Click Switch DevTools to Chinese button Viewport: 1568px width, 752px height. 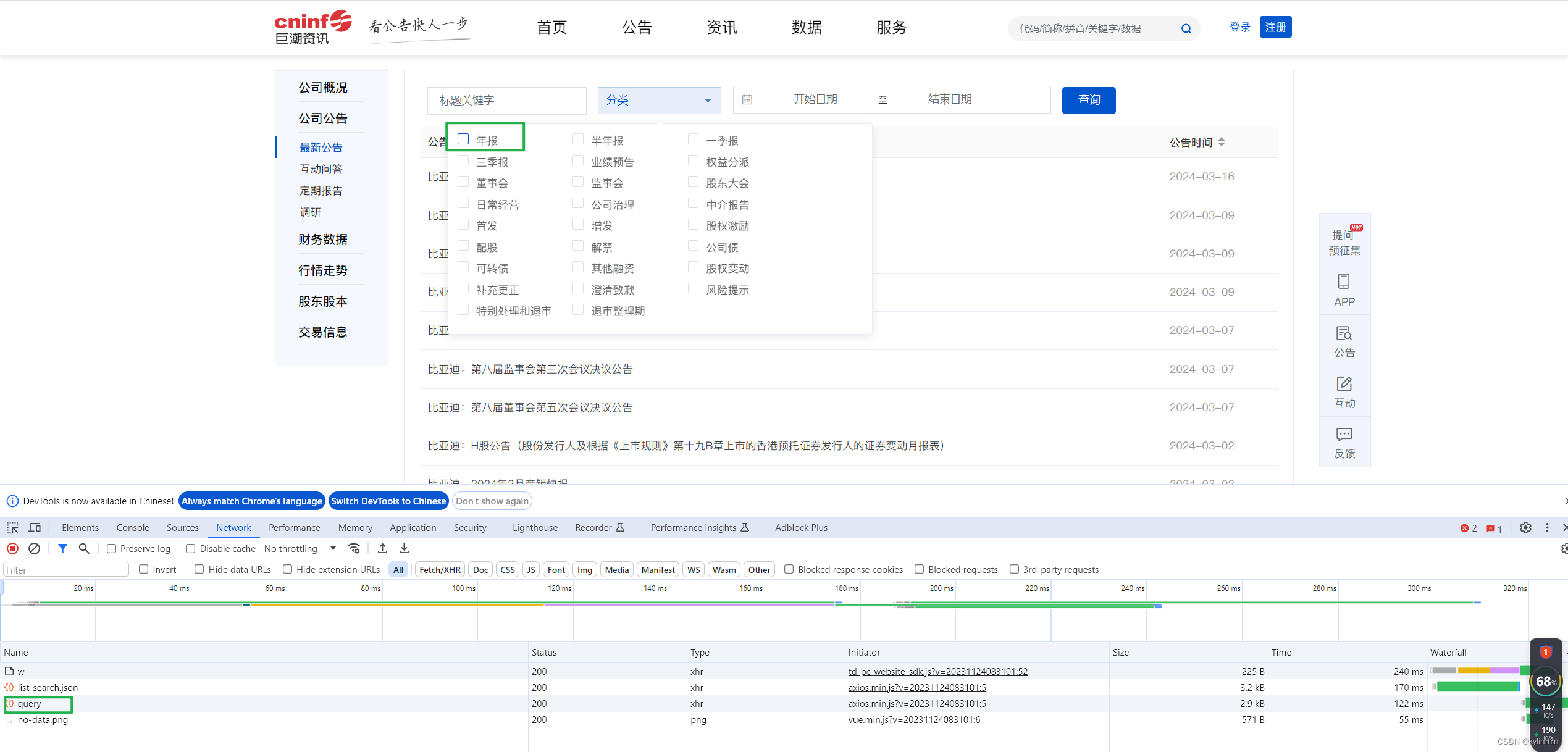coord(388,501)
